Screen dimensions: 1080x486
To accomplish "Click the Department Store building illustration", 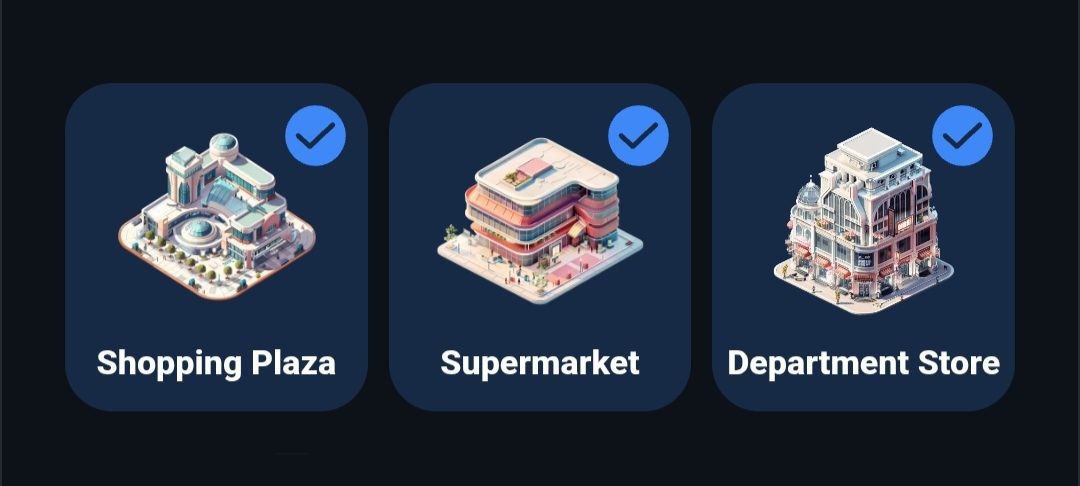I will [x=864, y=220].
